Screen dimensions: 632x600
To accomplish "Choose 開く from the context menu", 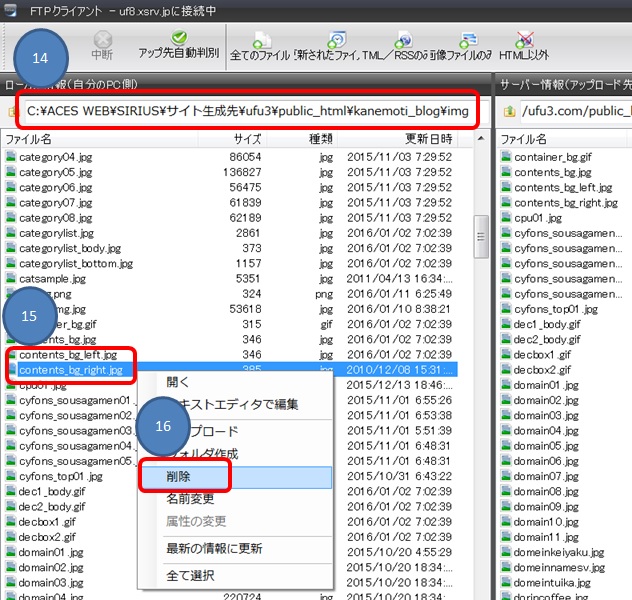I will 178,382.
